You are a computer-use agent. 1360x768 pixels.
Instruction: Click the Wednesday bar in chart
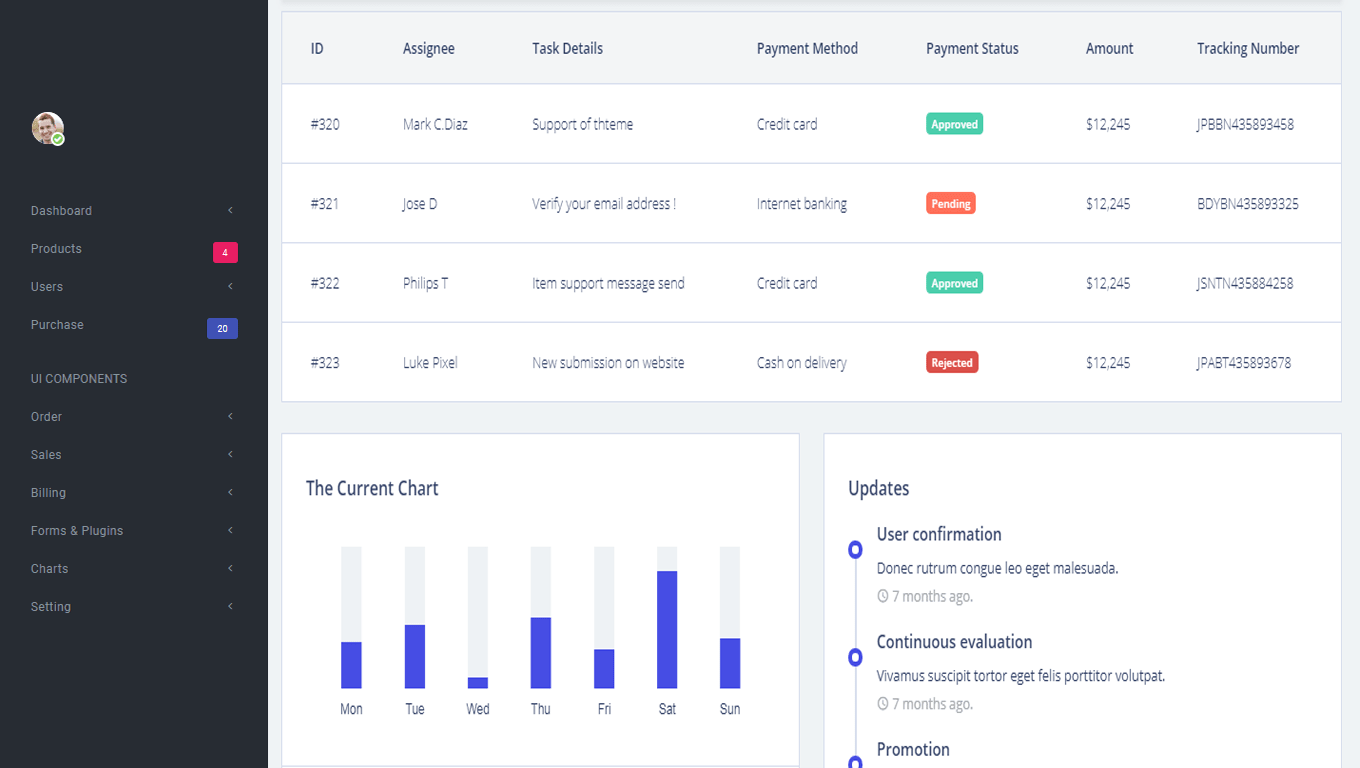pos(478,683)
